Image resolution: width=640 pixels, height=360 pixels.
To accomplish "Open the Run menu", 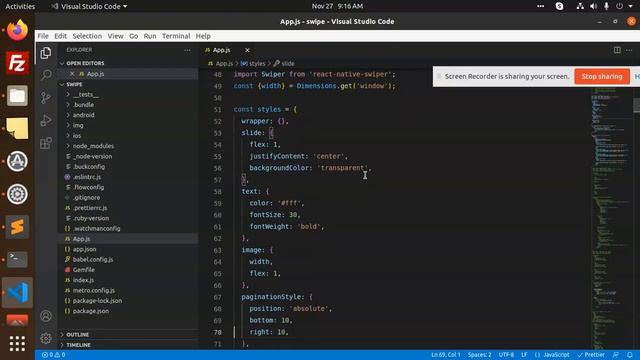I will (x=150, y=36).
